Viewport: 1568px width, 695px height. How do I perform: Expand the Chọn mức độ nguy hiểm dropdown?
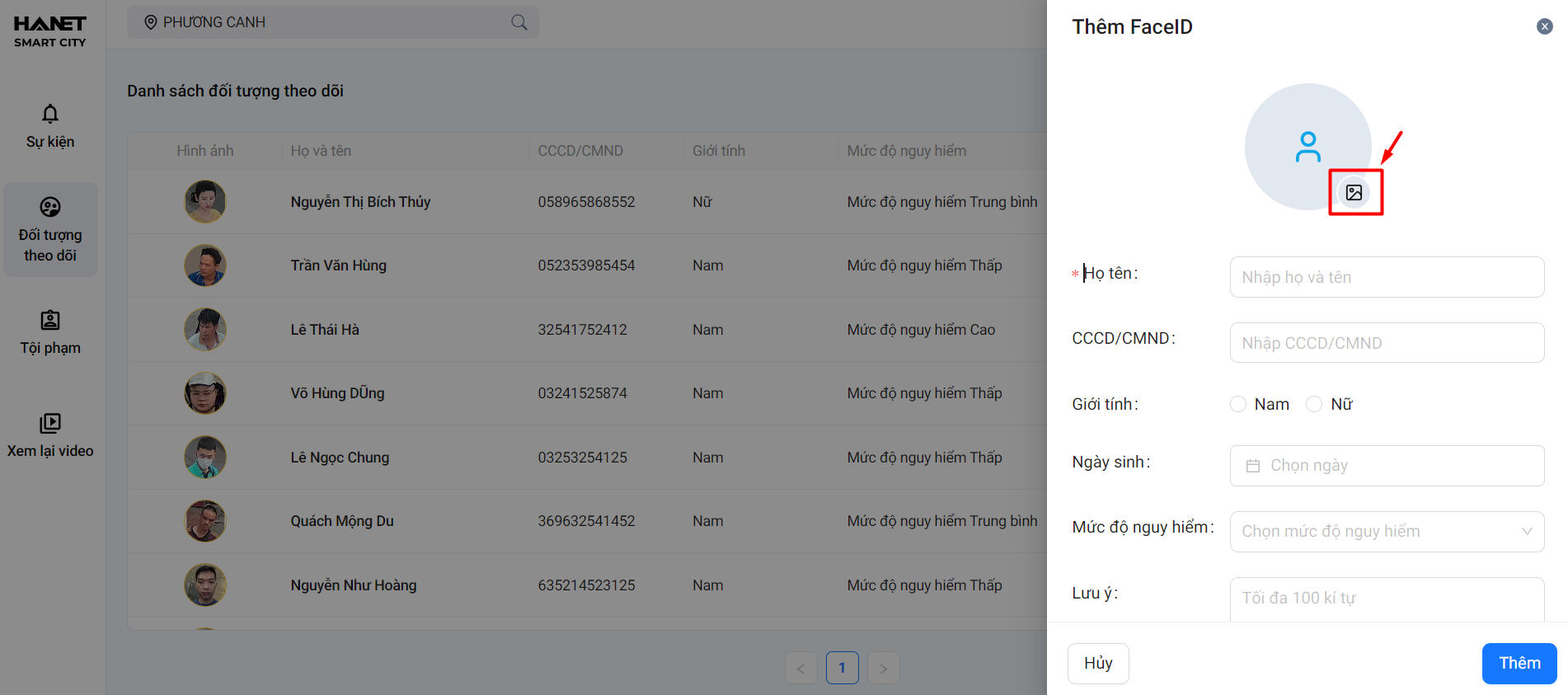pyautogui.click(x=1387, y=532)
